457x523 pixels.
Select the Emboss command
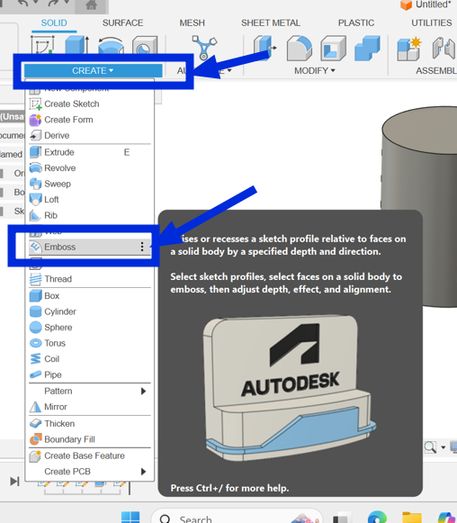89,247
